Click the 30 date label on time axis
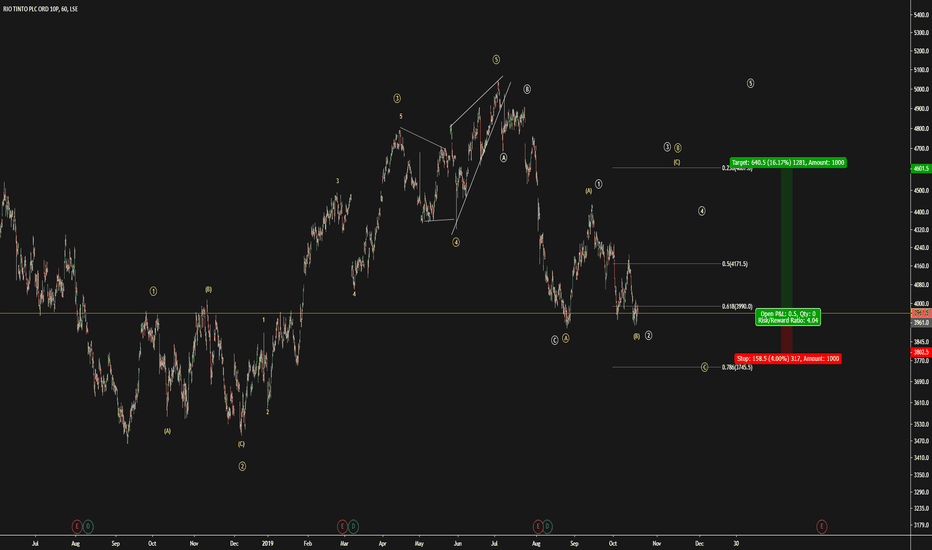932x550 pixels. (x=736, y=543)
